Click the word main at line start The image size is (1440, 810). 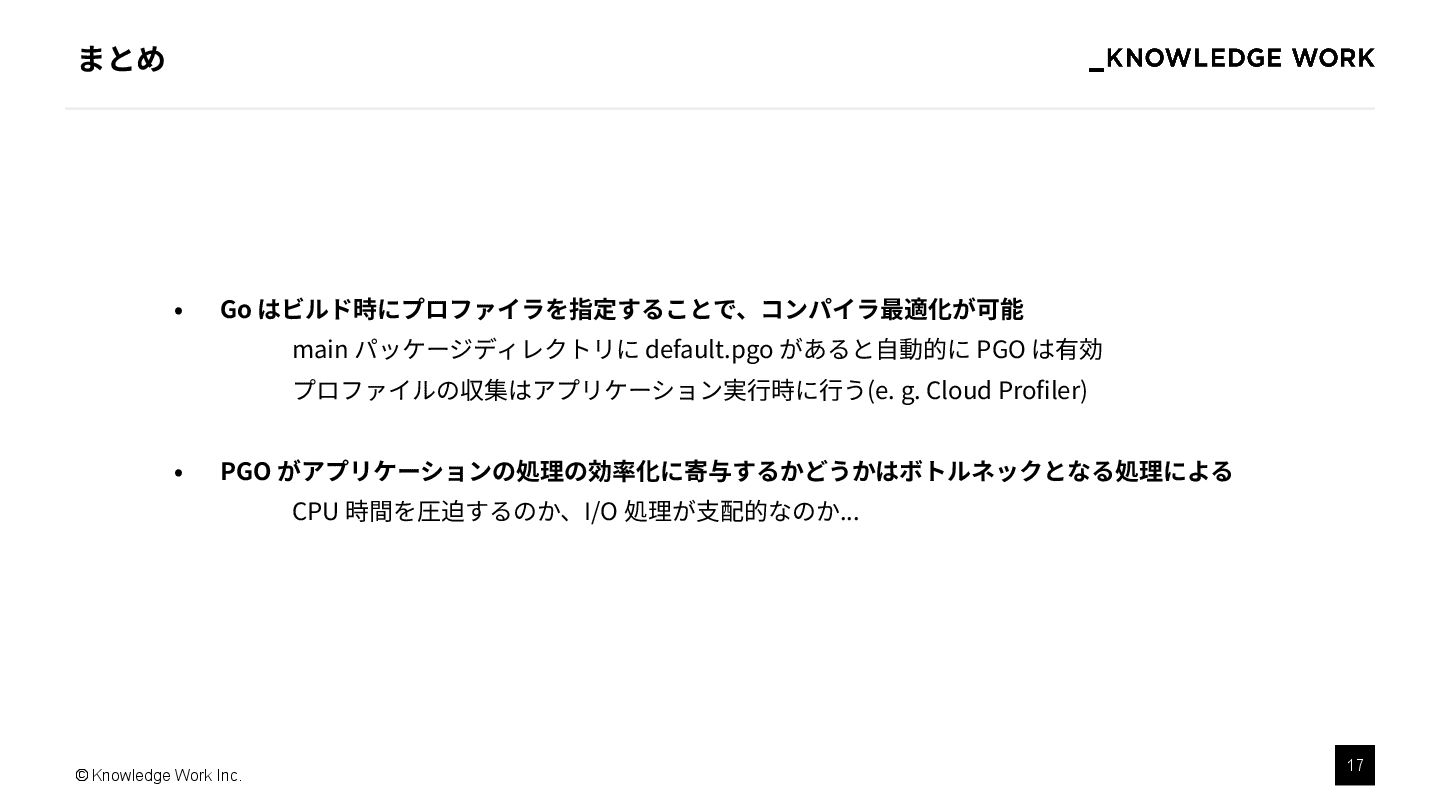point(320,349)
